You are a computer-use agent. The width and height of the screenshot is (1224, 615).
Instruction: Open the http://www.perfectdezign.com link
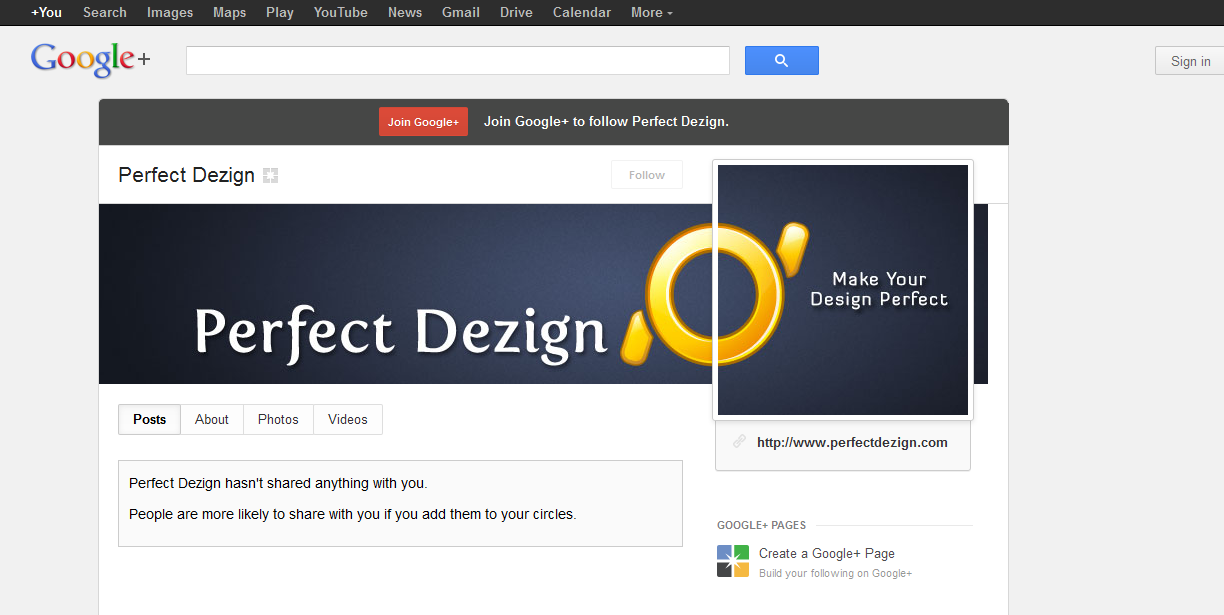tap(852, 442)
